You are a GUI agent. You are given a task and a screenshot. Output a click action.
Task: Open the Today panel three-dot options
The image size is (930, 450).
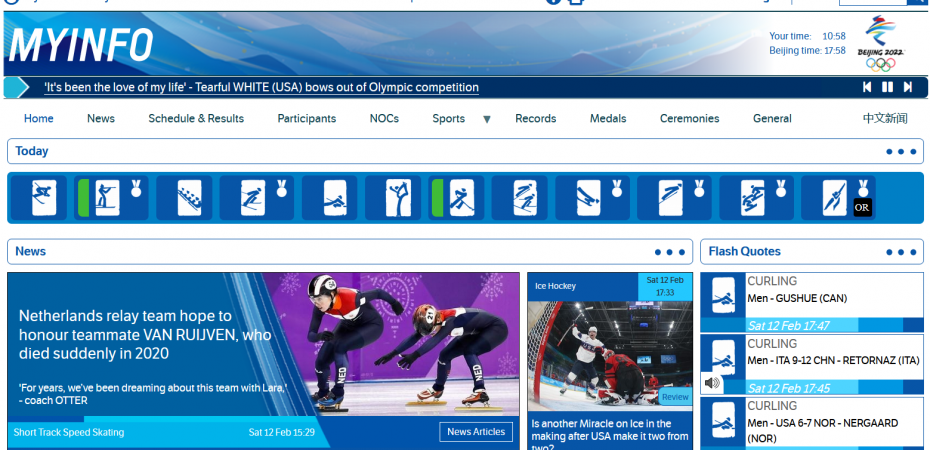tap(901, 152)
